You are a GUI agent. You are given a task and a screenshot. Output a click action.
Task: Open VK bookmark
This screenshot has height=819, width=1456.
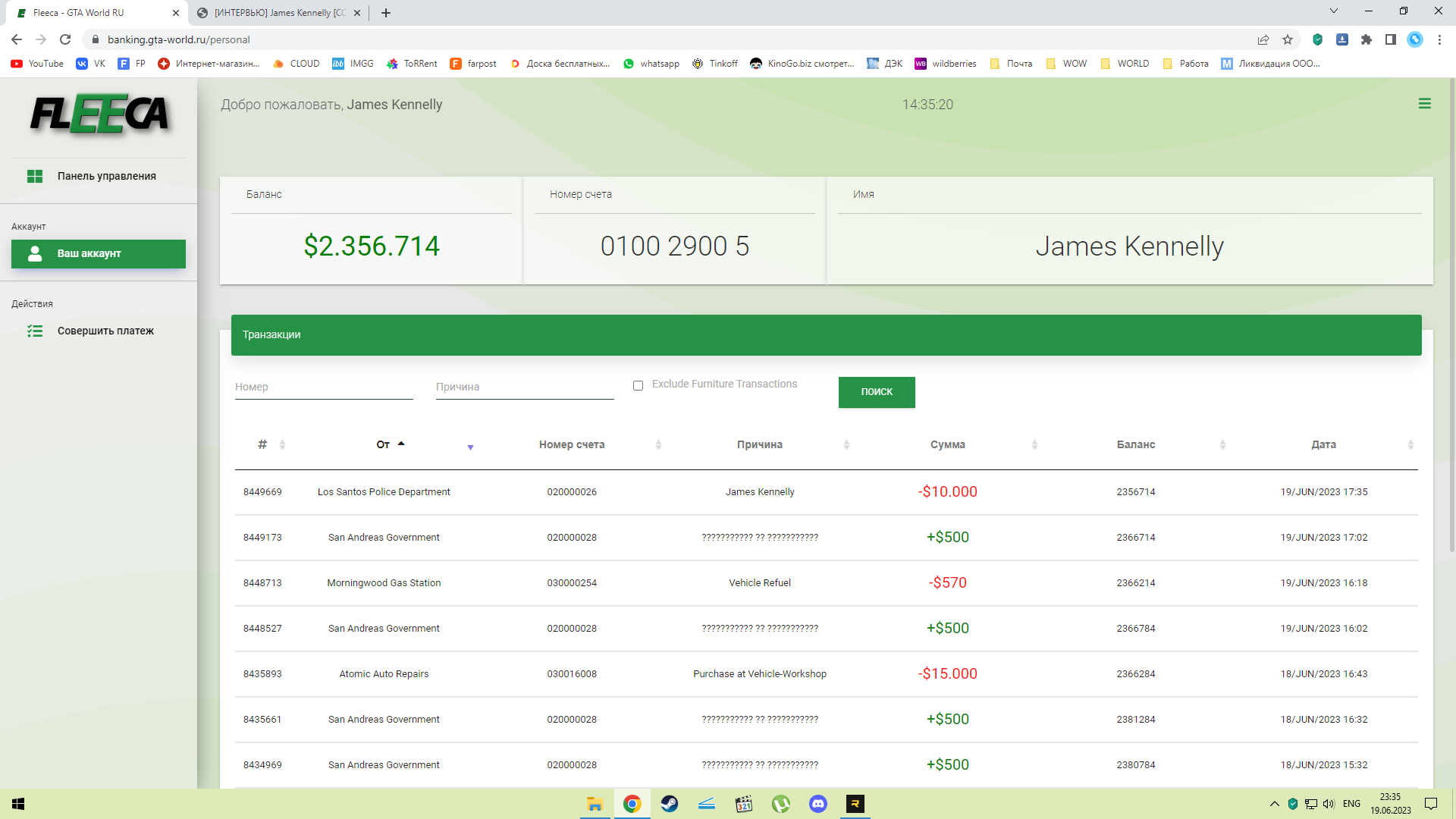pyautogui.click(x=91, y=64)
